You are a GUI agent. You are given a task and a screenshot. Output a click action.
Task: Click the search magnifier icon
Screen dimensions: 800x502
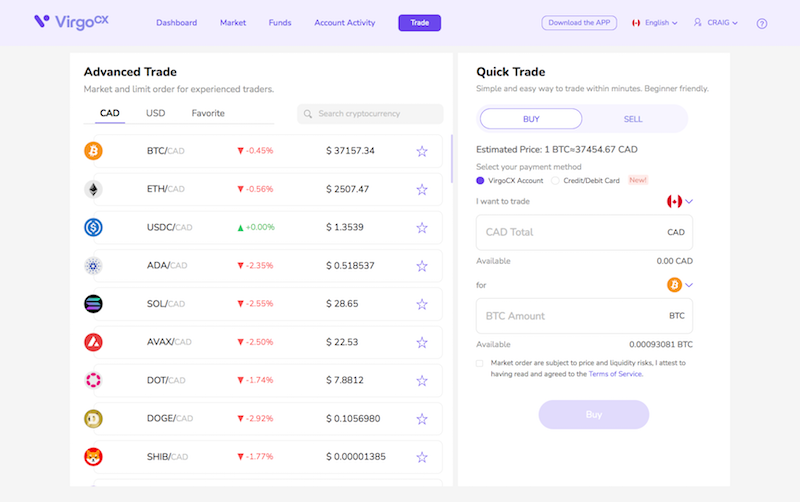(x=308, y=114)
